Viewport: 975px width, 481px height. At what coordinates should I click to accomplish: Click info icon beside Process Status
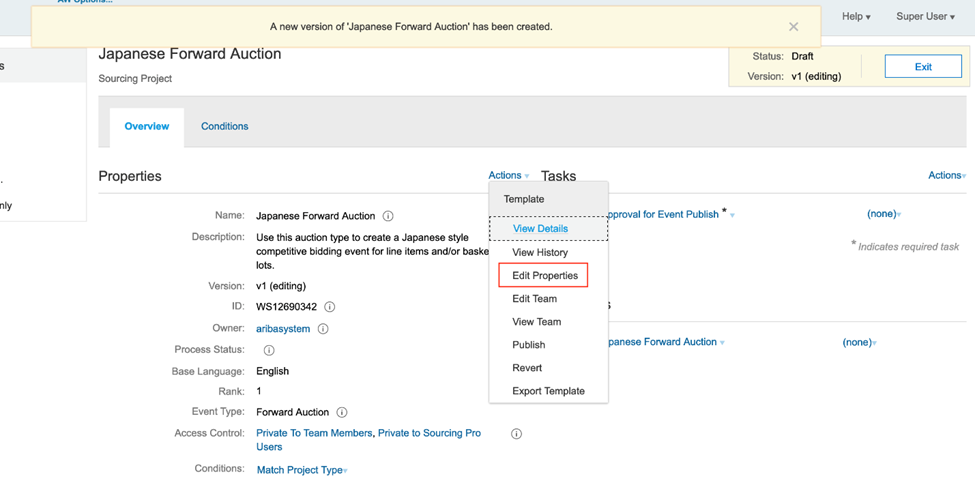269,351
